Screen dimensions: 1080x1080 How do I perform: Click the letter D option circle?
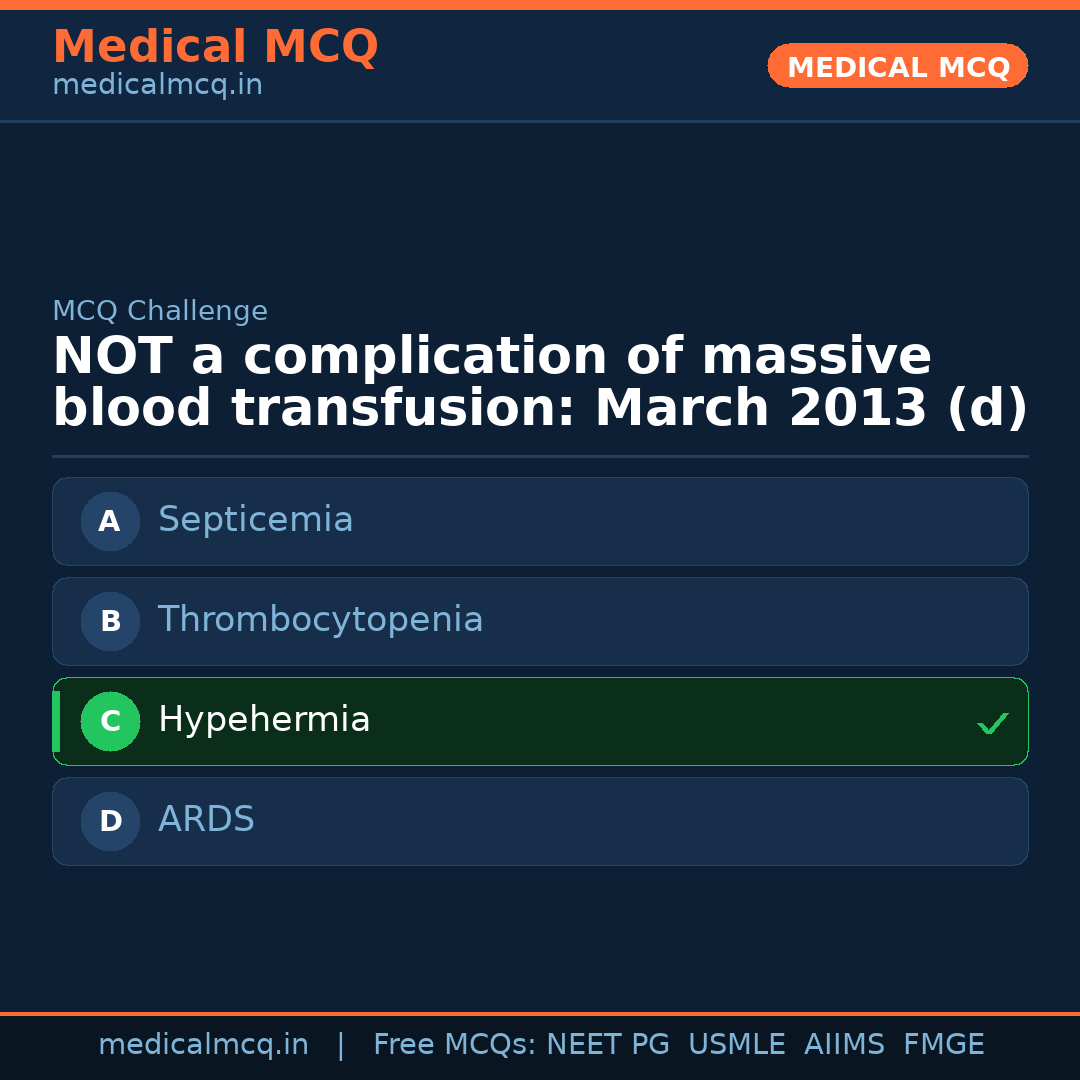(x=110, y=821)
